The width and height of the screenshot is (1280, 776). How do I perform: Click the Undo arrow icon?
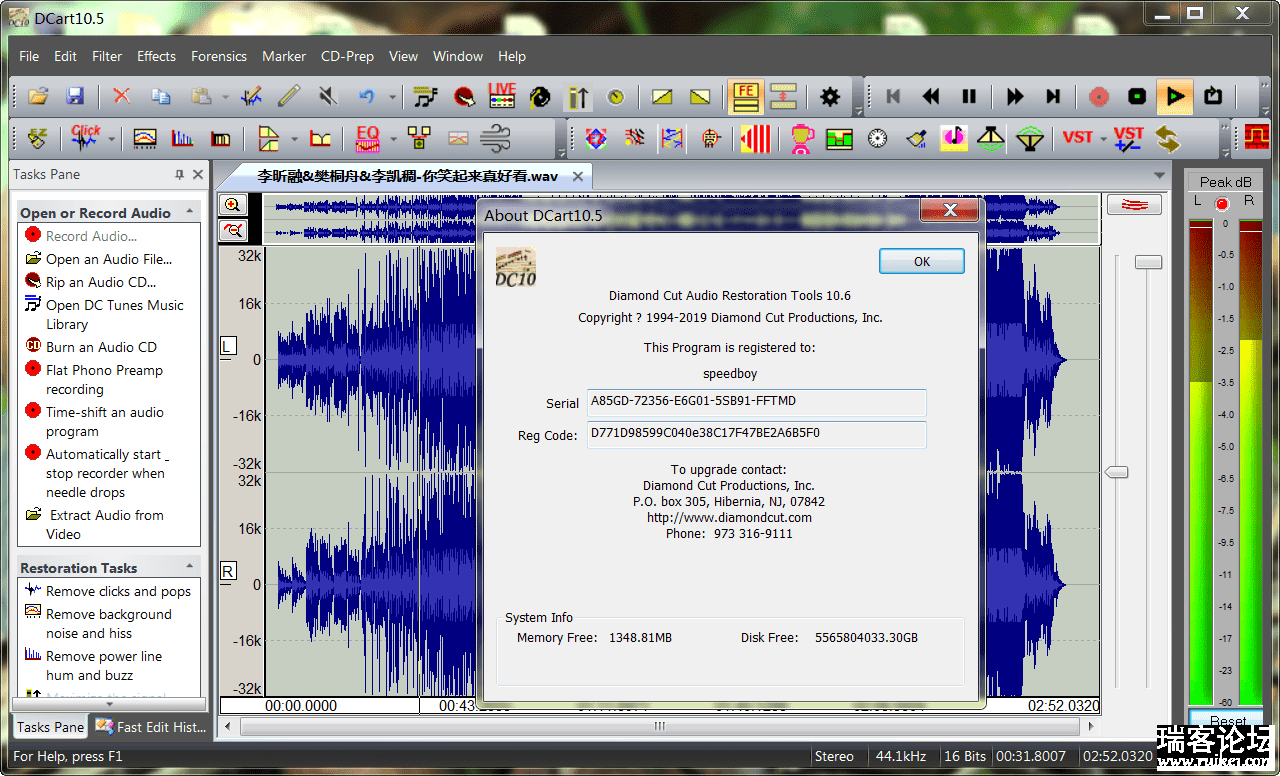point(367,97)
